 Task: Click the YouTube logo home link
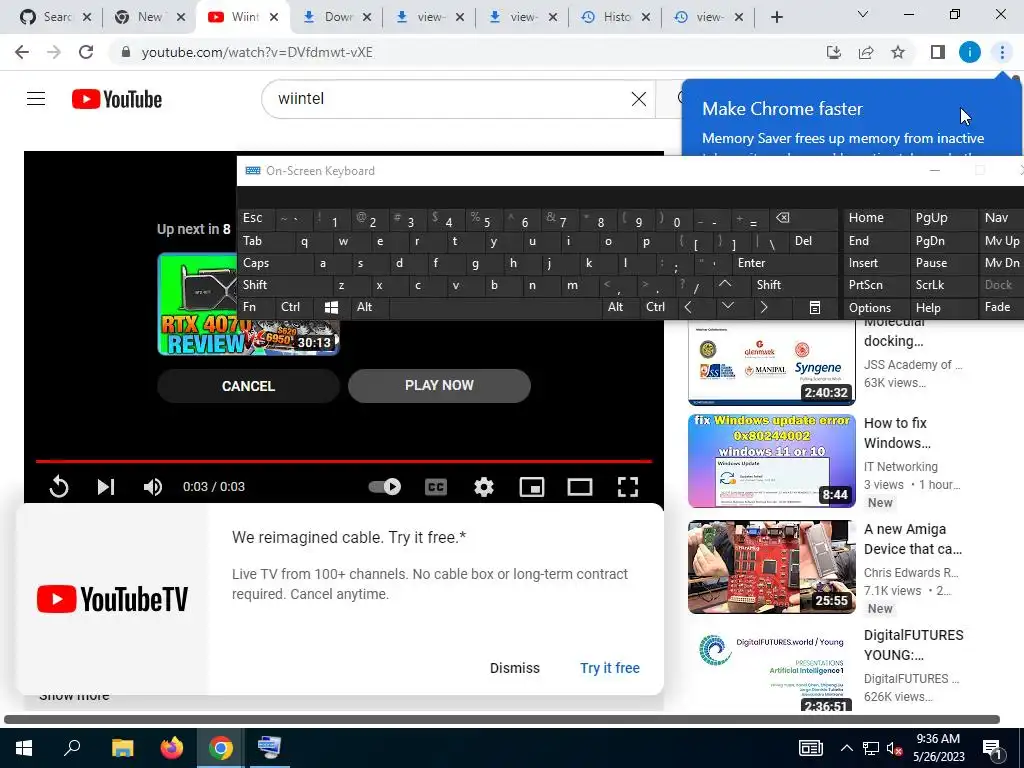(117, 99)
